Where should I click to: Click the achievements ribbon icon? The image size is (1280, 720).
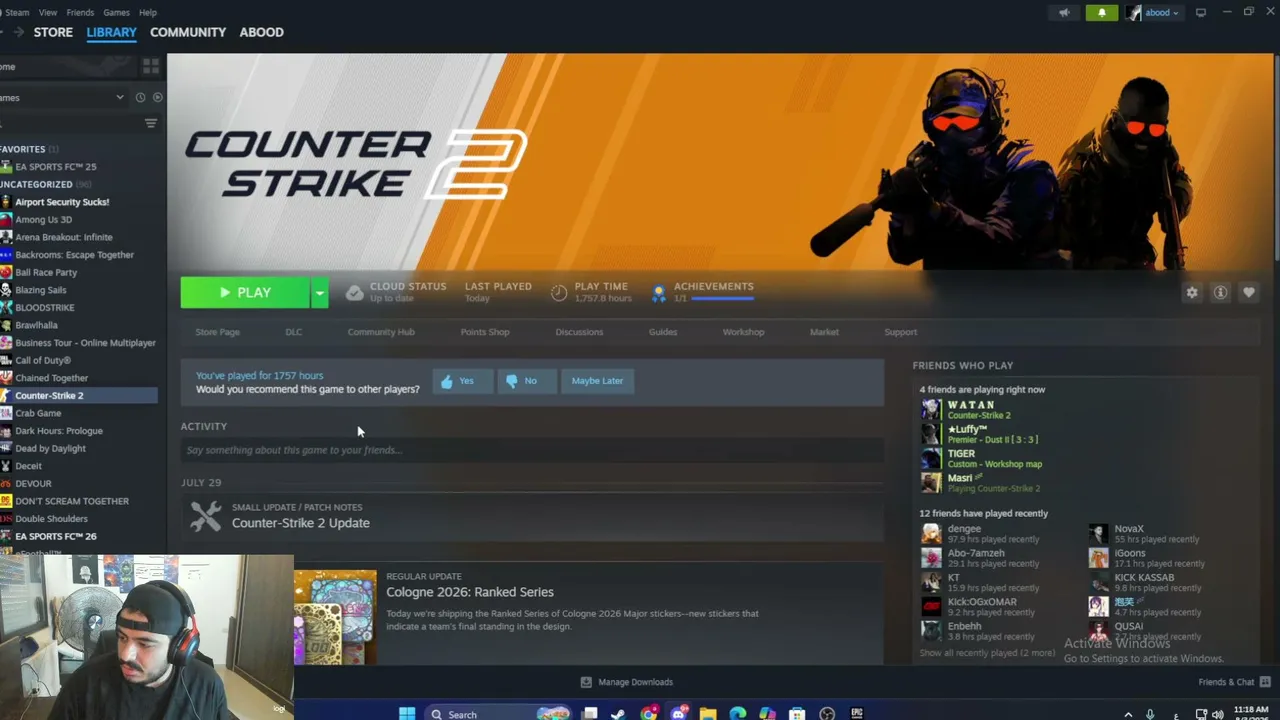pos(658,293)
